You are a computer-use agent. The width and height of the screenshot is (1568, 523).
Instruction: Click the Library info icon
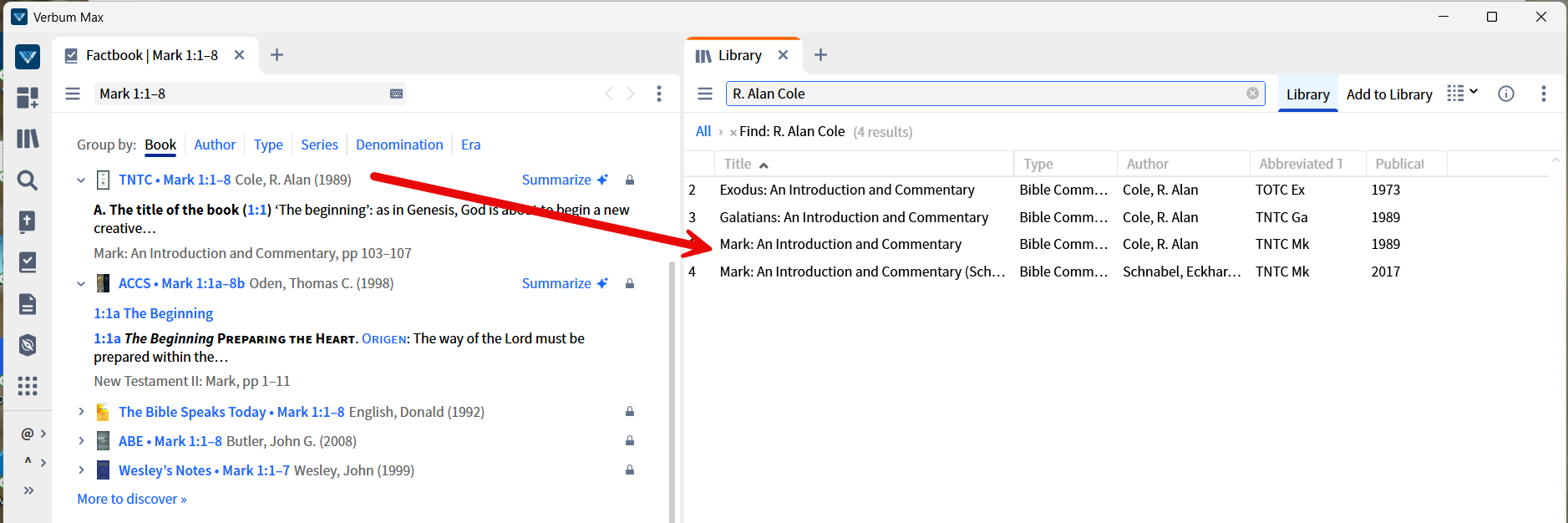point(1506,94)
